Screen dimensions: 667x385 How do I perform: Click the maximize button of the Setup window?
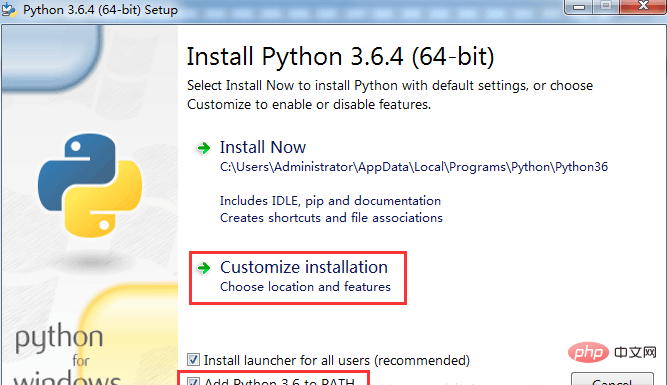pyautogui.click(x=606, y=6)
